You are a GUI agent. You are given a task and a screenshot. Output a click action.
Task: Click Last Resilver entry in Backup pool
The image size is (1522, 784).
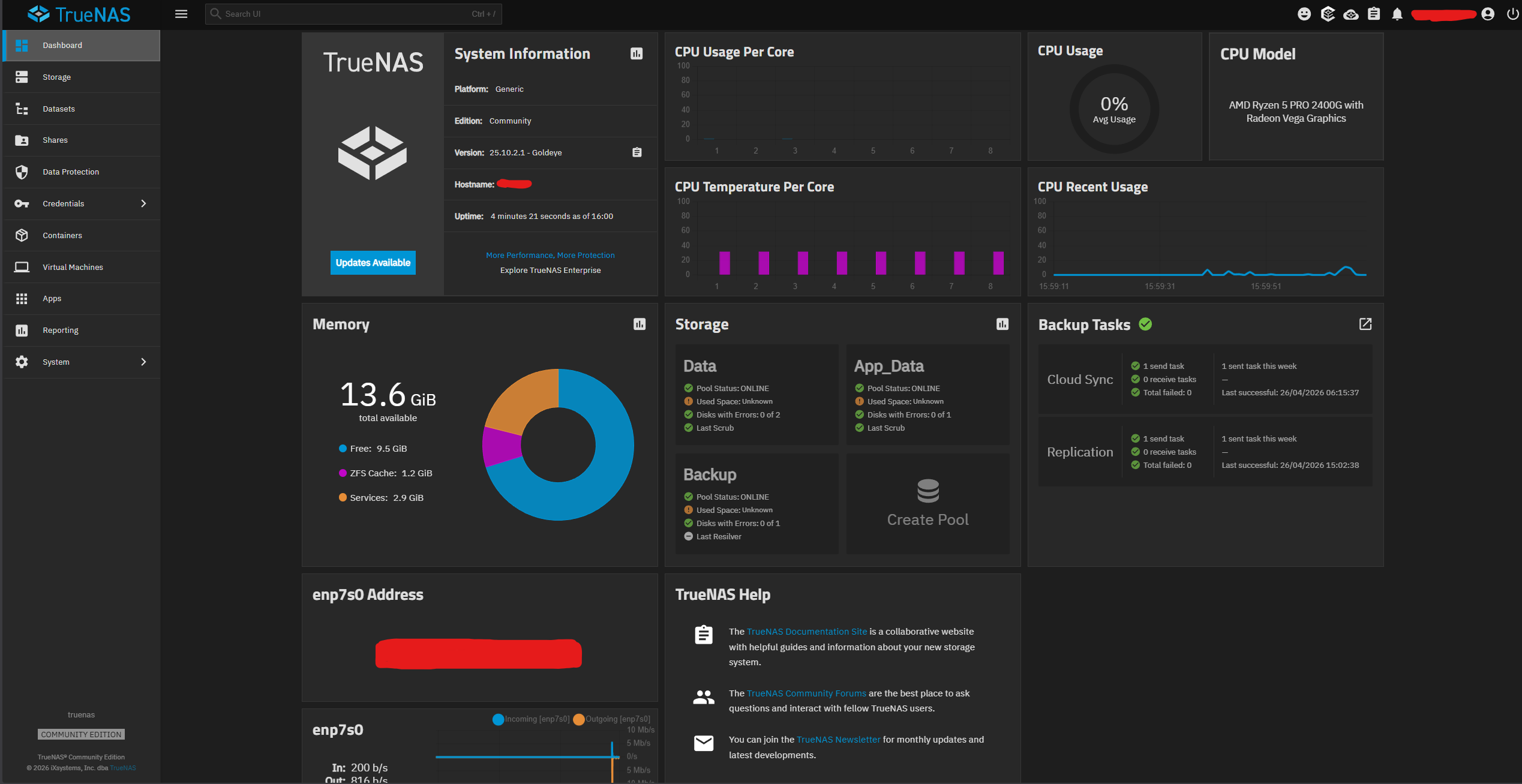pyautogui.click(x=713, y=537)
